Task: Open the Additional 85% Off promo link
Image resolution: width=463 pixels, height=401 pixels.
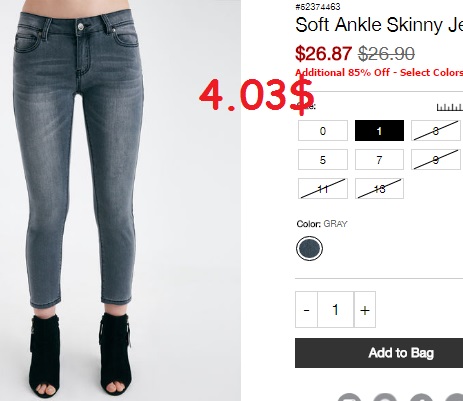Action: (379, 72)
